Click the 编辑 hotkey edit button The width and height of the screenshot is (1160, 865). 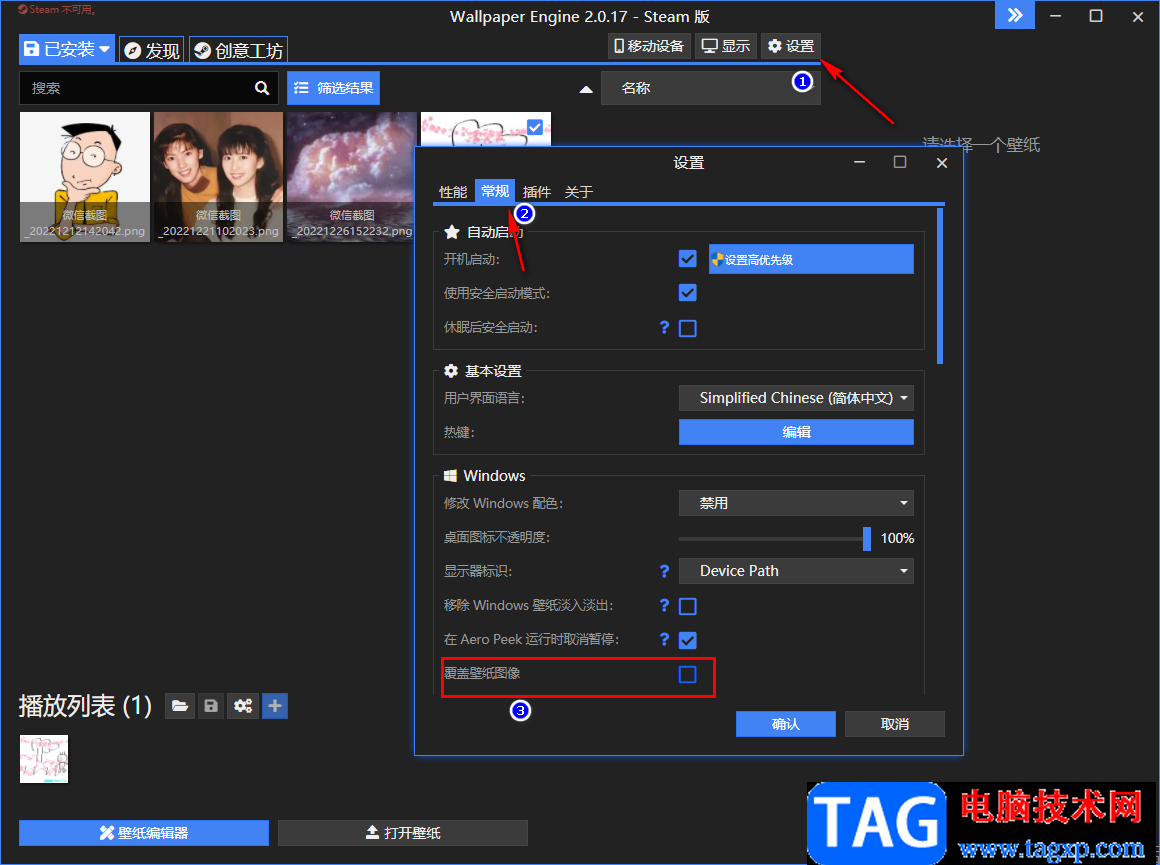click(796, 432)
